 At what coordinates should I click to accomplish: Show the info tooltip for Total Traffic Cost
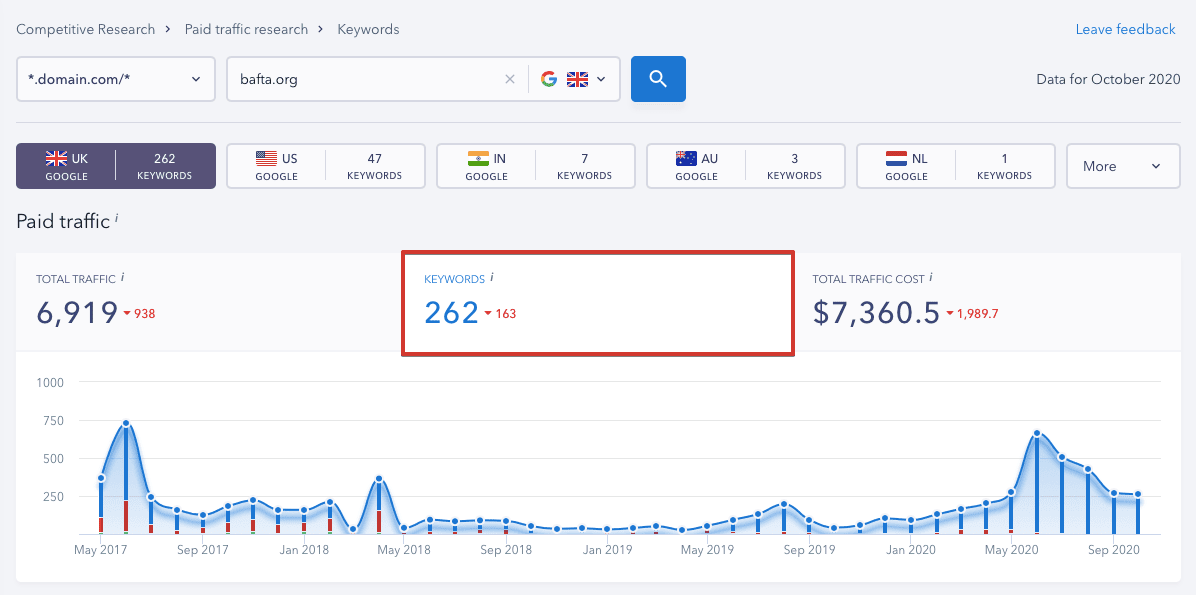tap(931, 278)
